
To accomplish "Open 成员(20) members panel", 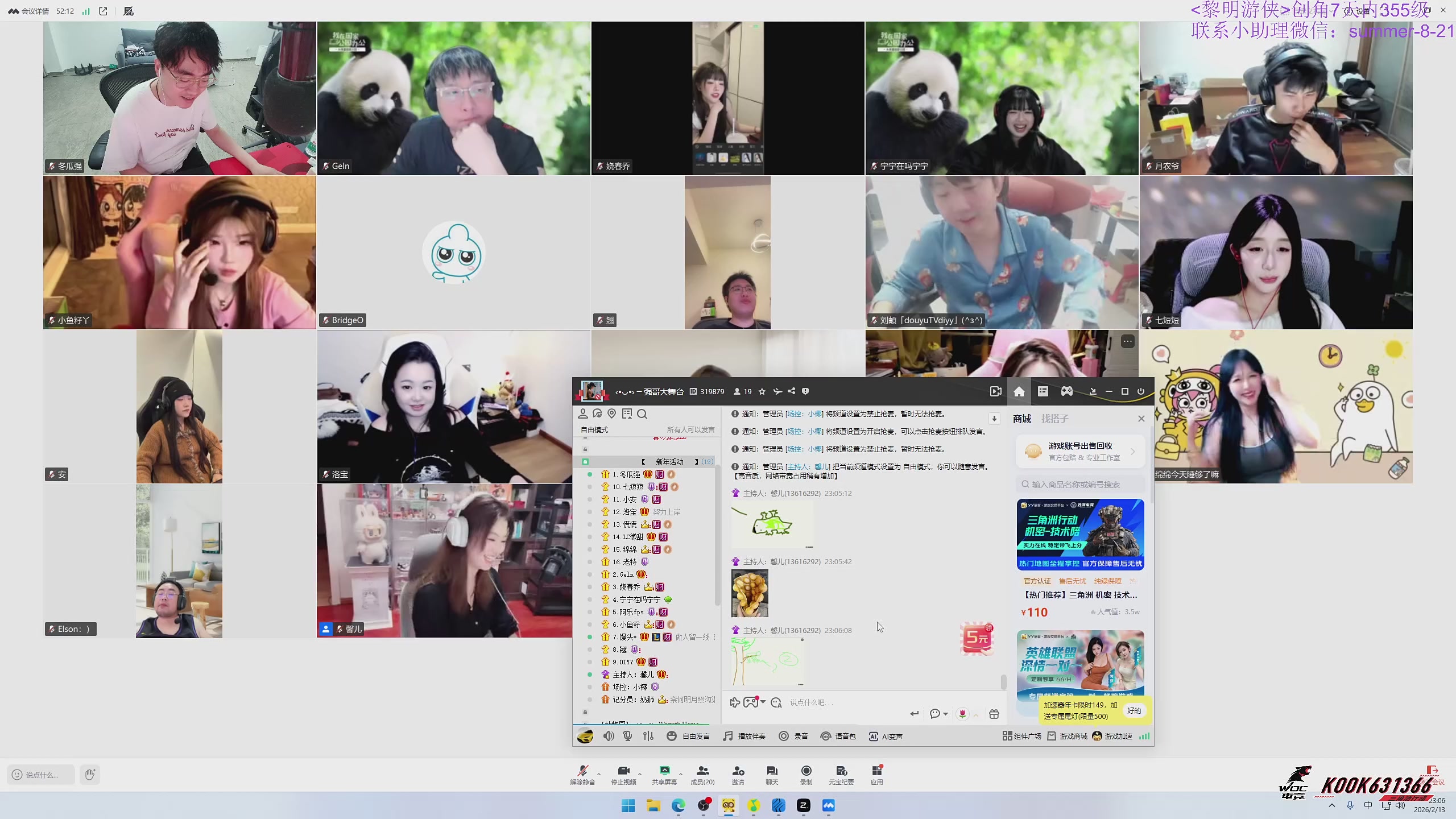I will pyautogui.click(x=702, y=774).
